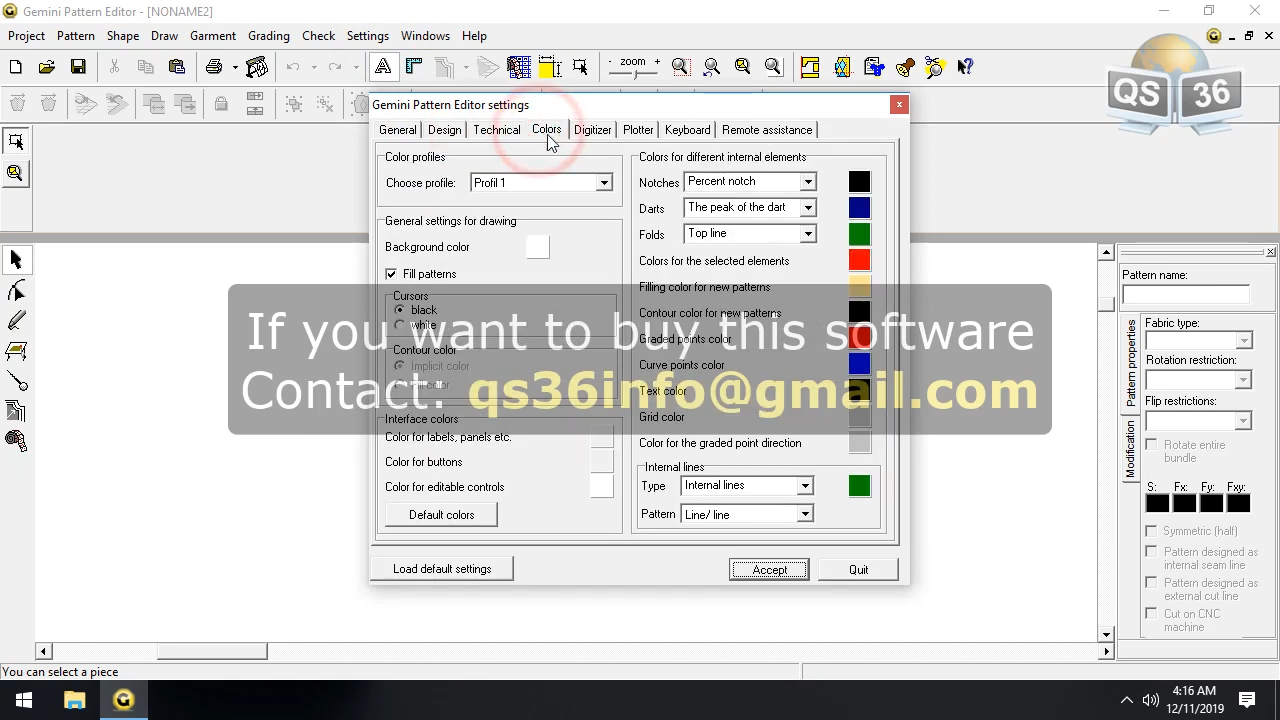Switch to the Design tab

click(444, 130)
